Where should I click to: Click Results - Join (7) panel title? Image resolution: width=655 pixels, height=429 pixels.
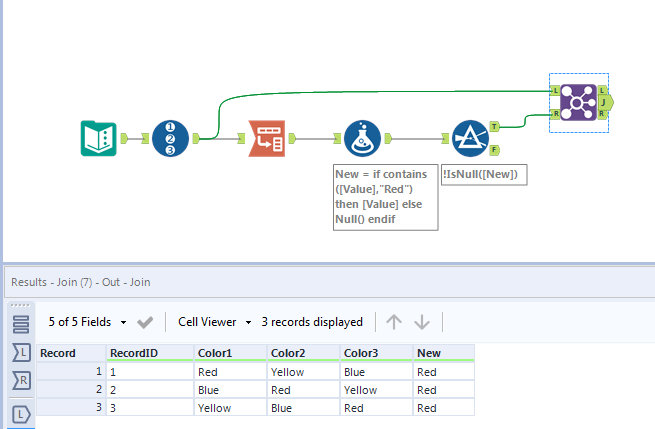pos(81,282)
